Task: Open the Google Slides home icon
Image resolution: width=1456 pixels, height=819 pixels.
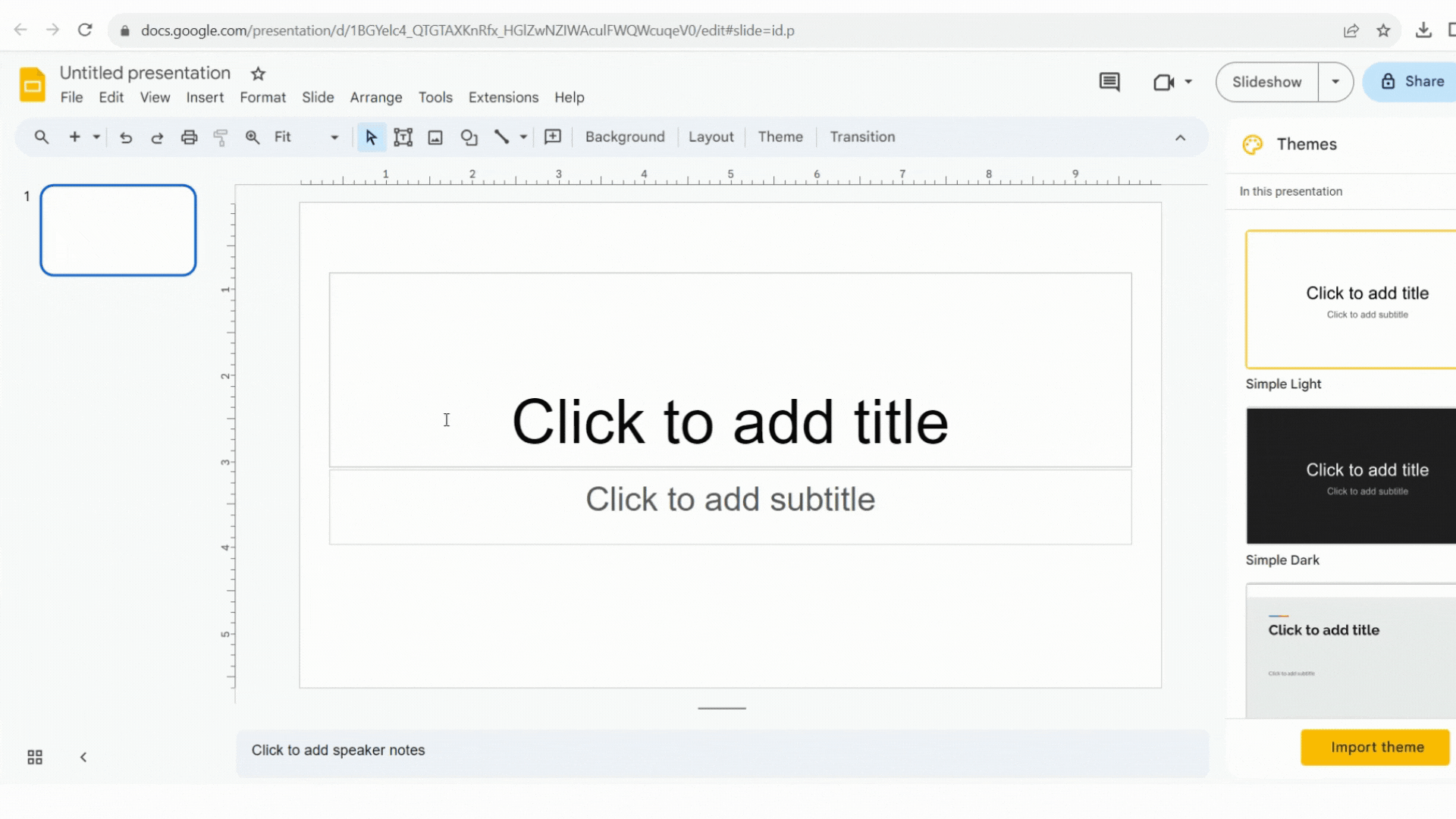Action: coord(32,84)
